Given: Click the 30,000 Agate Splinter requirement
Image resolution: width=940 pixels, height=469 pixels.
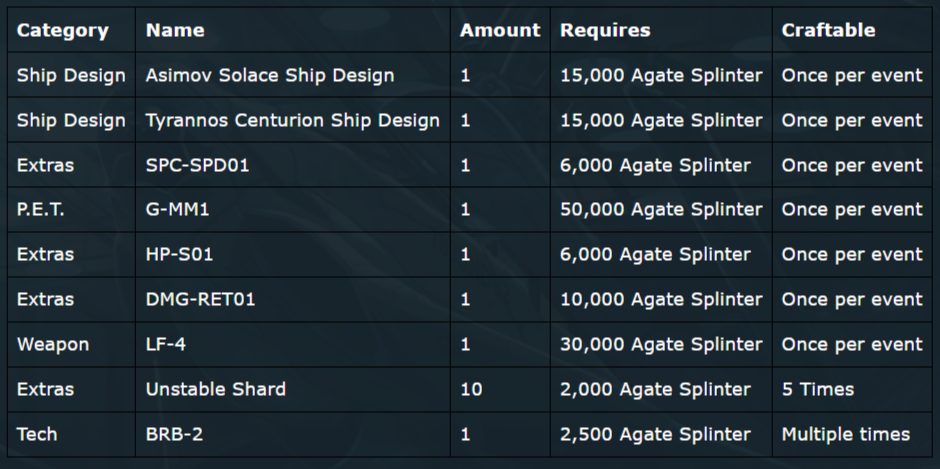Looking at the screenshot, I should pos(661,345).
